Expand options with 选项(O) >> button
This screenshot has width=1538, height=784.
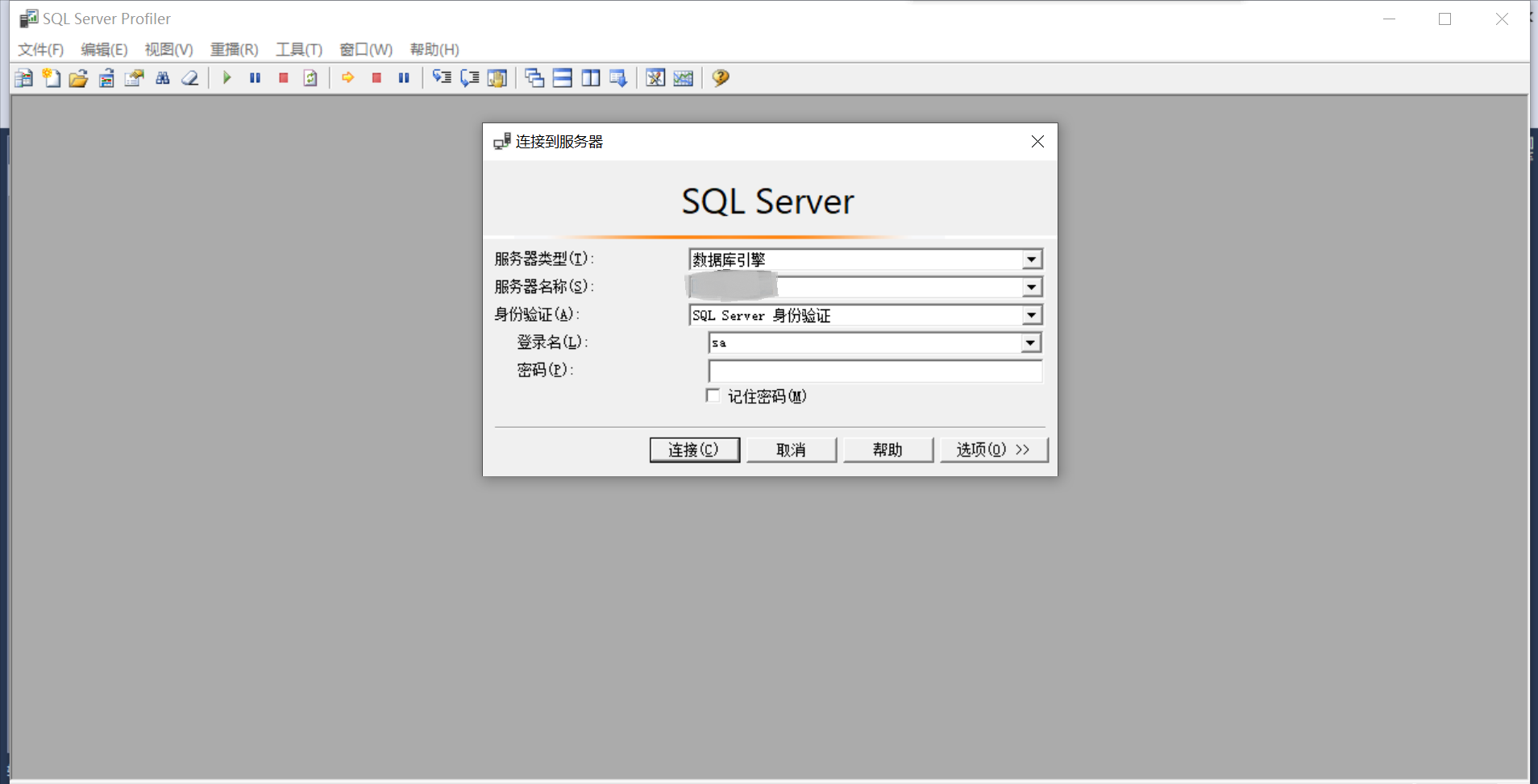tap(993, 450)
